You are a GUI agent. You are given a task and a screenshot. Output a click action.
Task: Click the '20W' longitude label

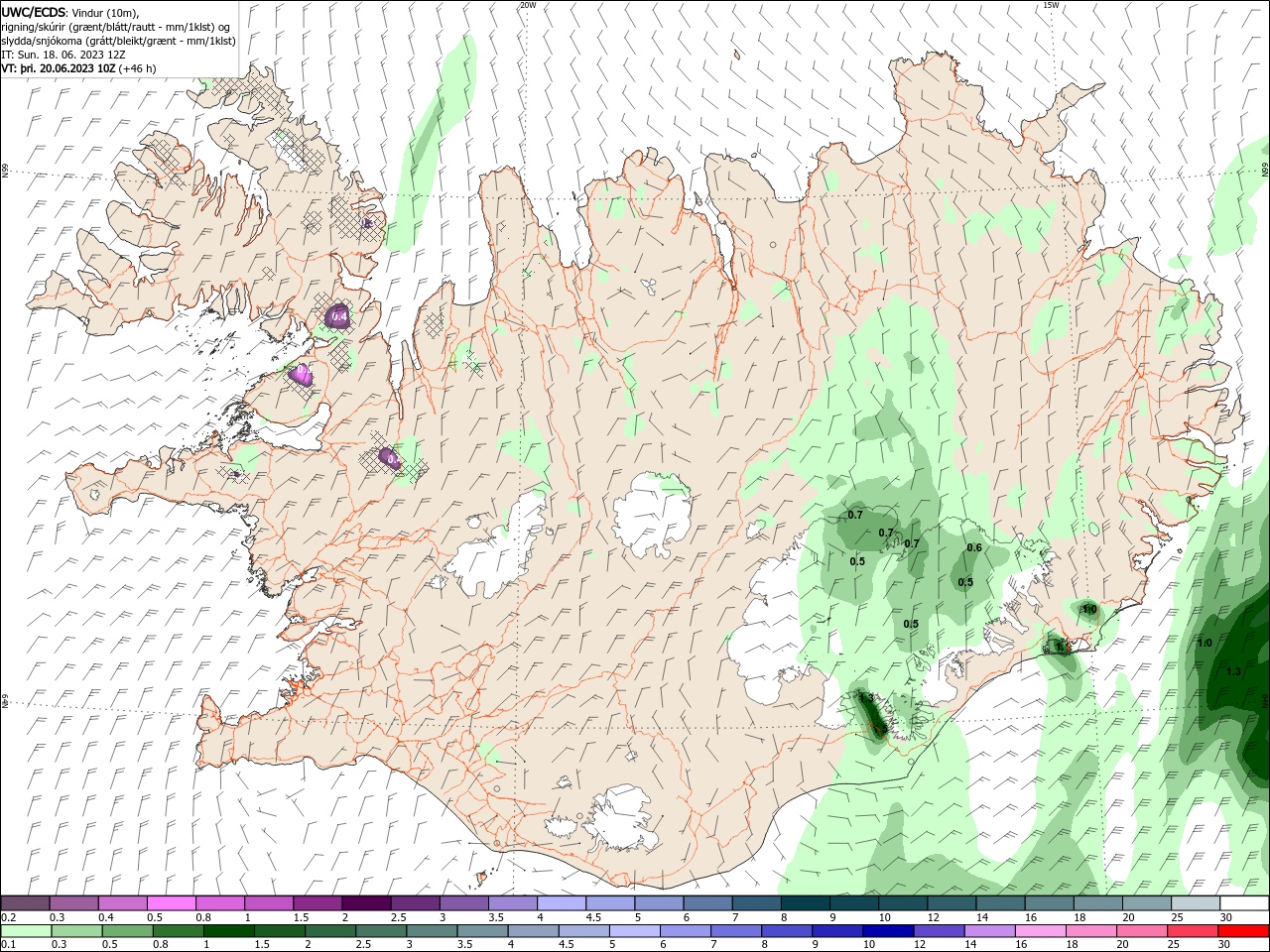[528, 5]
